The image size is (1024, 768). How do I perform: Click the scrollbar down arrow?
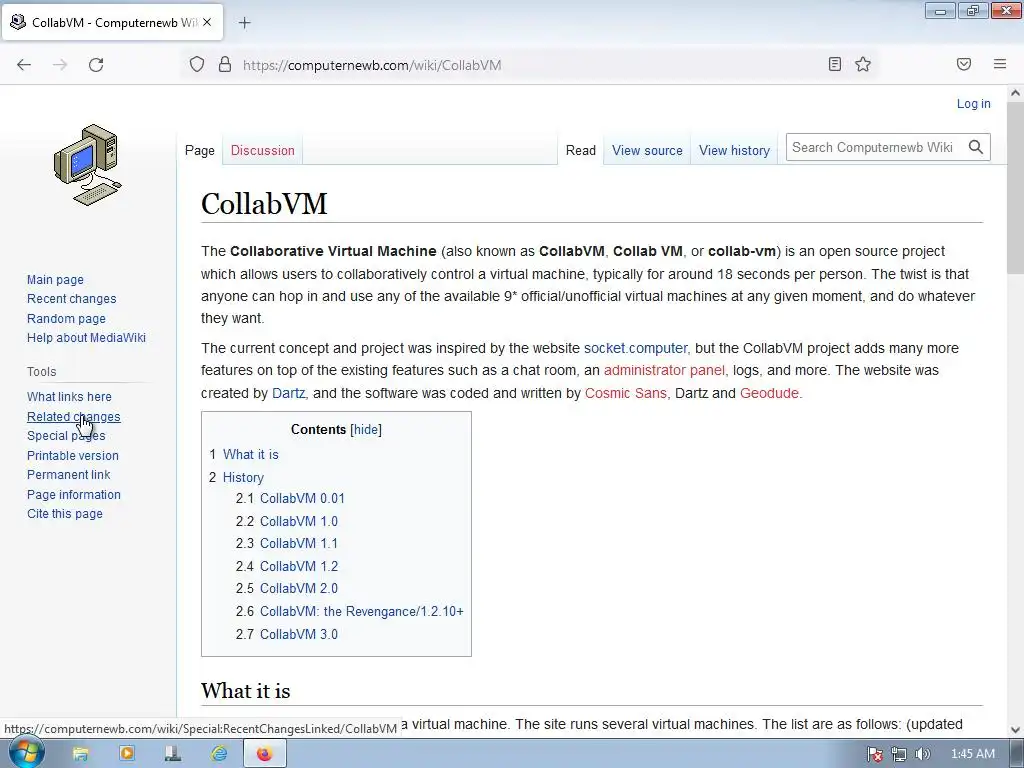point(1016,730)
